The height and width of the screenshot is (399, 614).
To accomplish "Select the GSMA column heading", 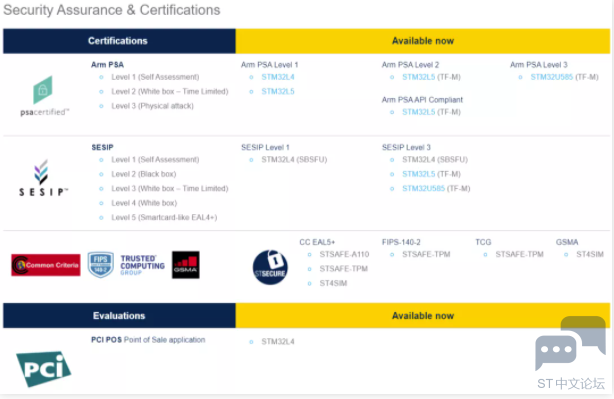I will tap(567, 242).
